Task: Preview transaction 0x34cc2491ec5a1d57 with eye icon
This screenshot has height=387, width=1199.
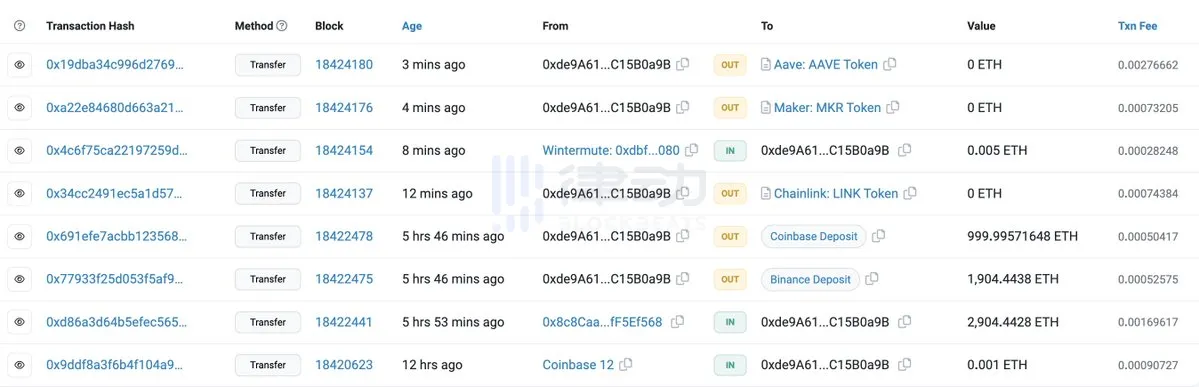Action: coord(20,194)
